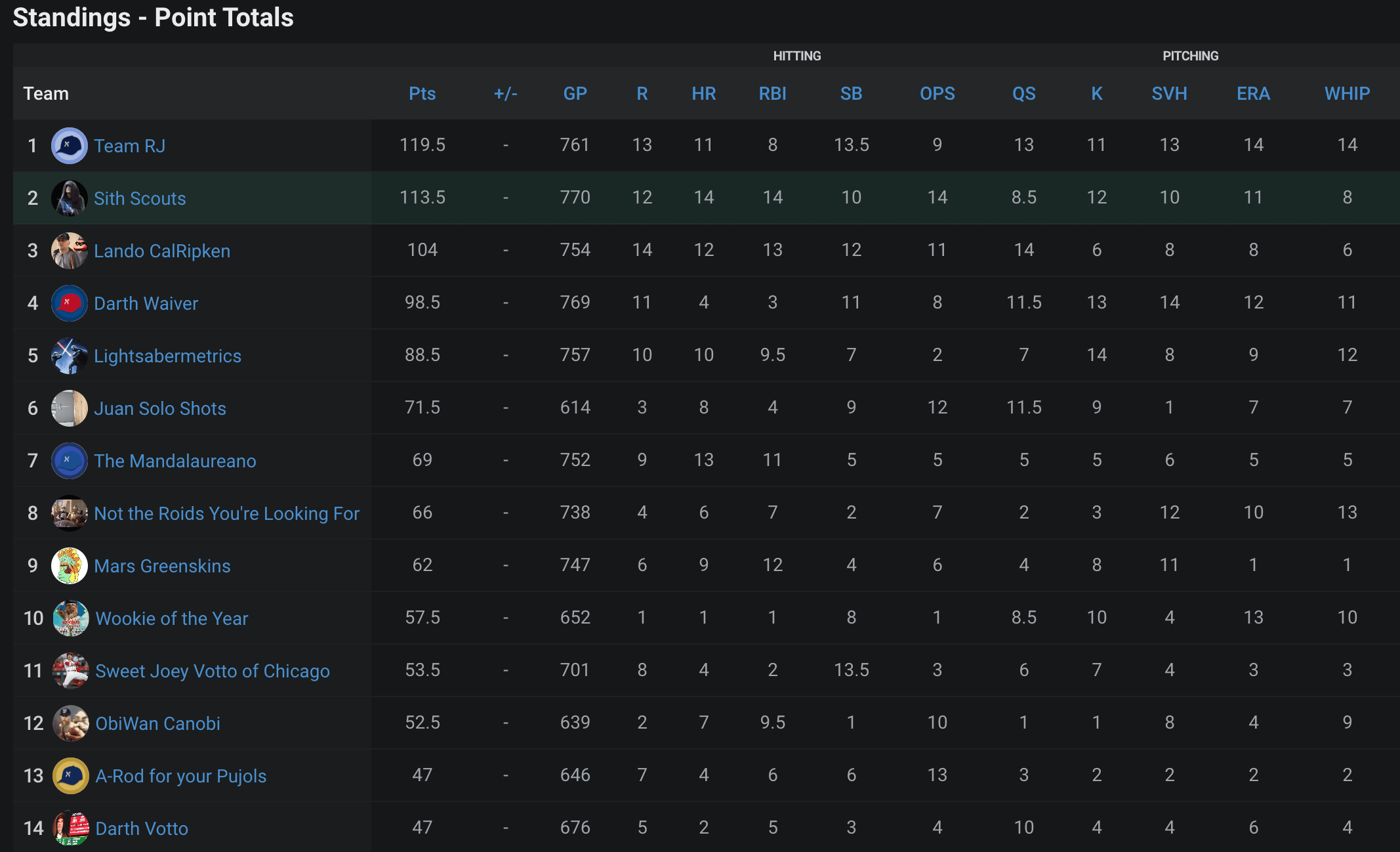Click Lando CalRipken's avatar icon

coord(70,251)
